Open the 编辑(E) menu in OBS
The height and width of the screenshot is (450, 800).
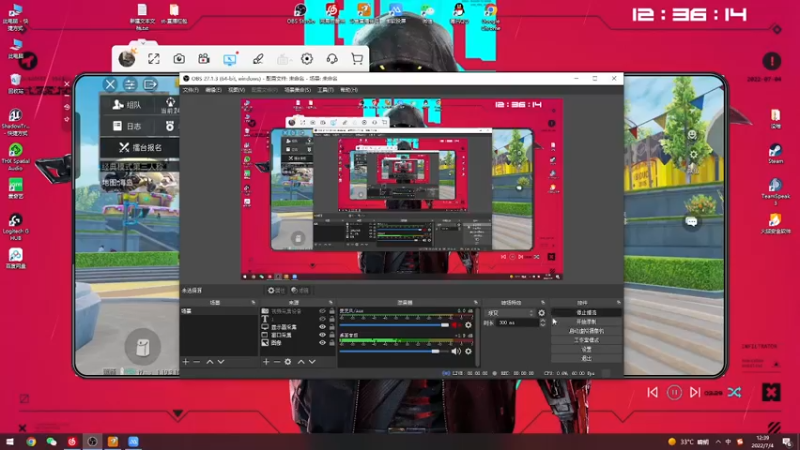click(213, 90)
